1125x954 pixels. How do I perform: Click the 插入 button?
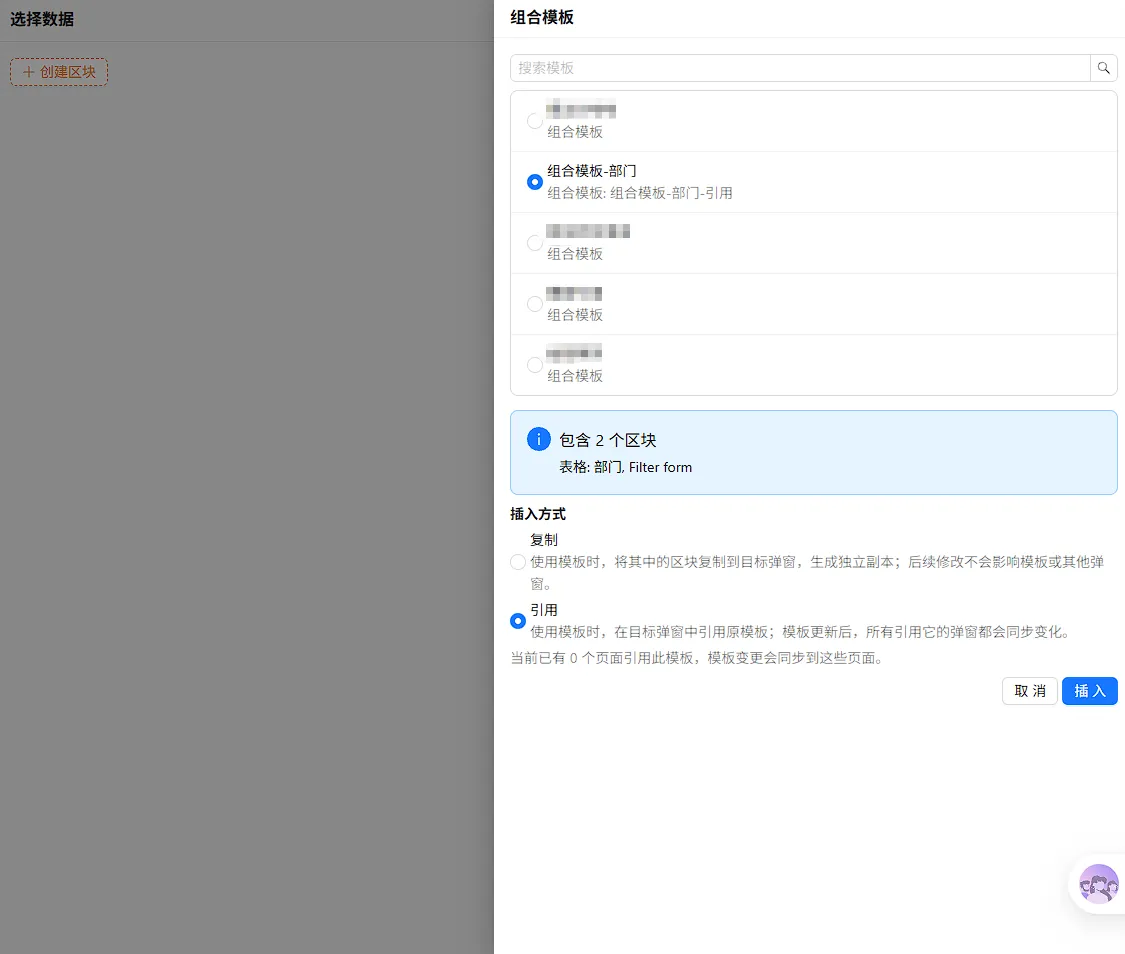pyautogui.click(x=1089, y=691)
